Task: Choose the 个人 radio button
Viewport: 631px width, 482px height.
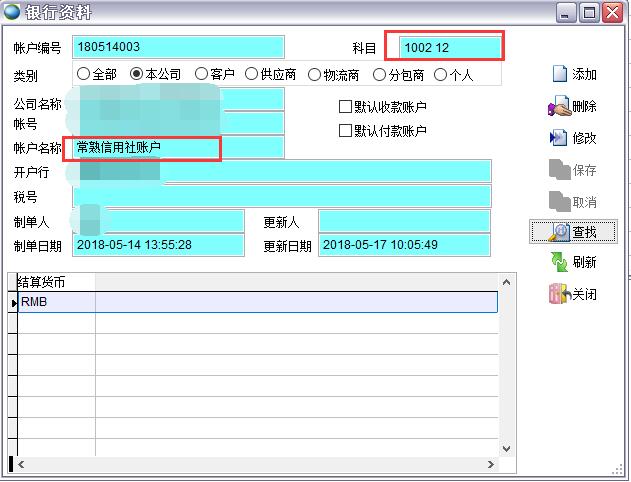Action: click(x=441, y=75)
